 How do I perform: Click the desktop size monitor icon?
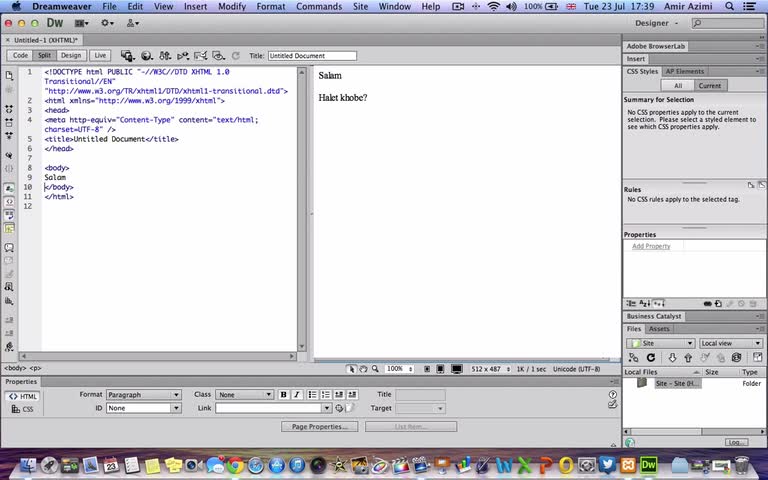point(456,369)
